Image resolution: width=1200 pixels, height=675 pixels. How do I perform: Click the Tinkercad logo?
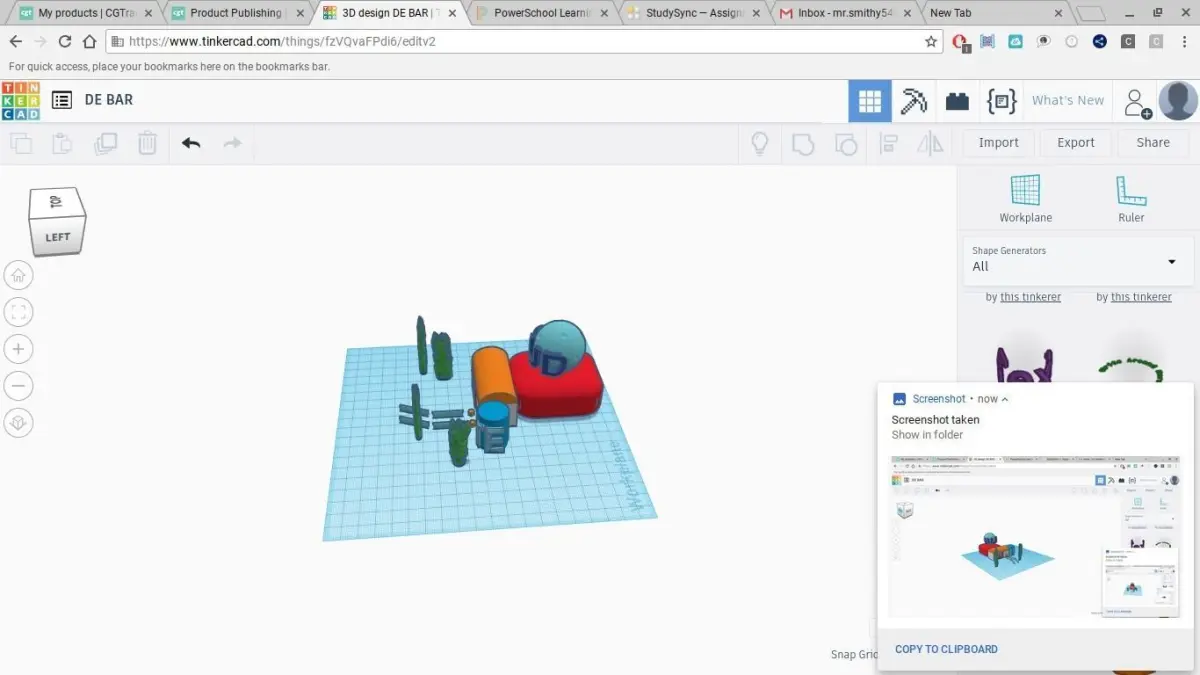coord(20,100)
